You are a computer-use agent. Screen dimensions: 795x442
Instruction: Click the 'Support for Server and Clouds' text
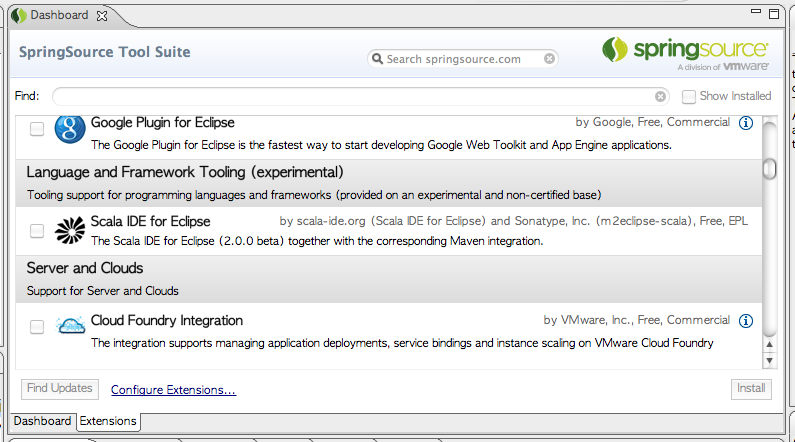point(103,291)
